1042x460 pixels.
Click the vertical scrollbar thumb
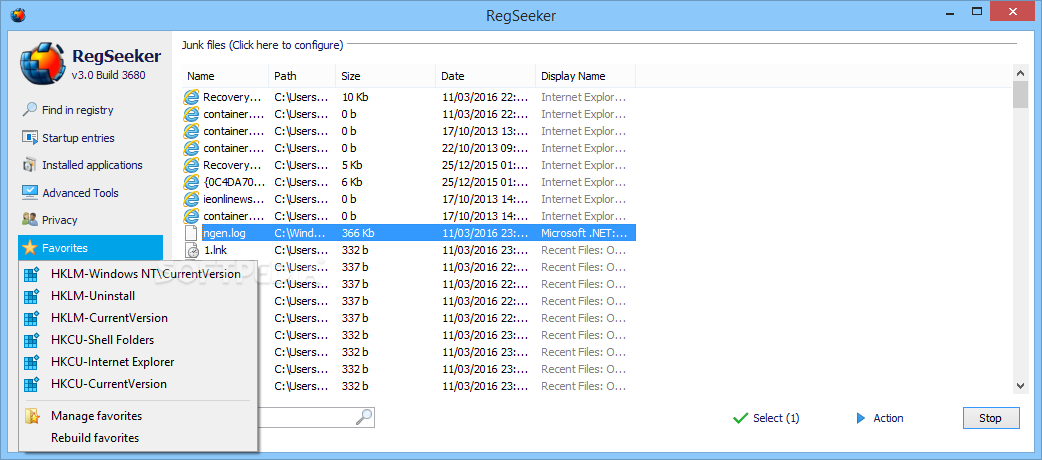1021,93
